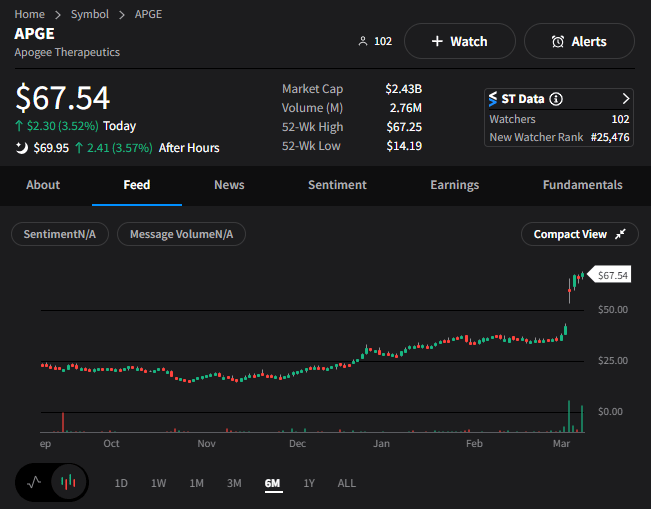Switch to Compact View

coord(580,234)
